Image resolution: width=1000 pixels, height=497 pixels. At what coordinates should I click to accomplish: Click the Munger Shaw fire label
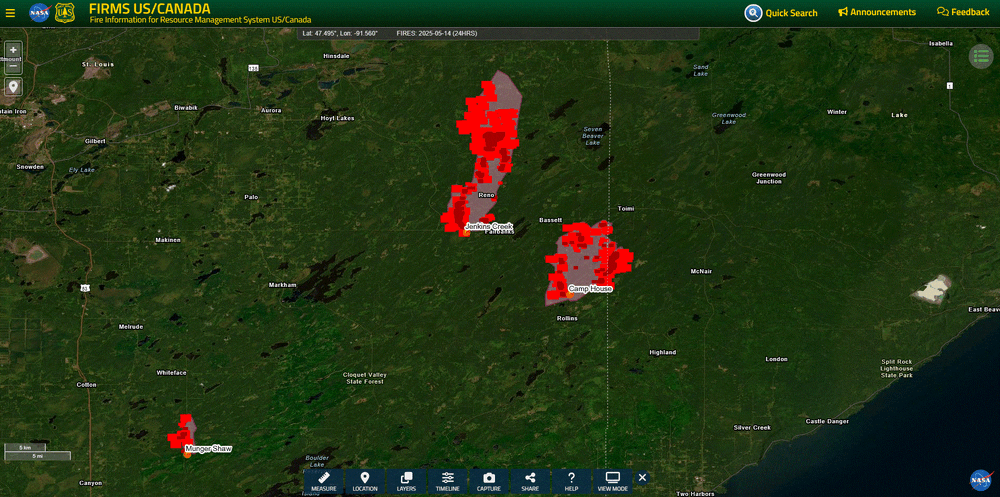pos(209,449)
